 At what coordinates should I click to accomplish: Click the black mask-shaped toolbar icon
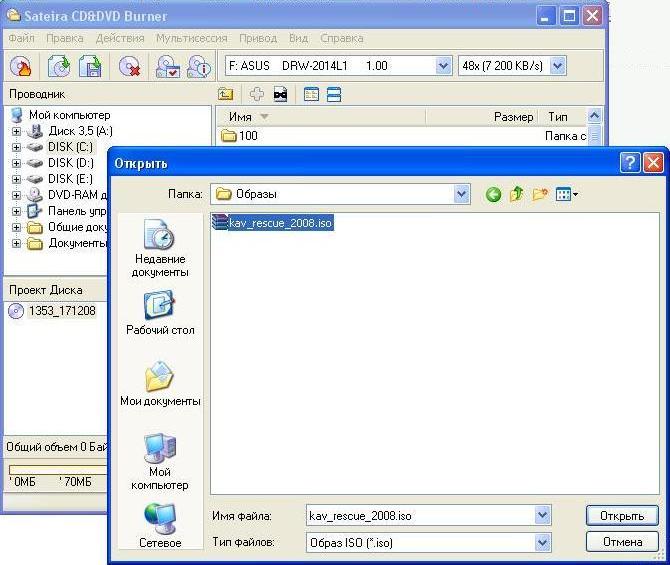tap(280, 94)
